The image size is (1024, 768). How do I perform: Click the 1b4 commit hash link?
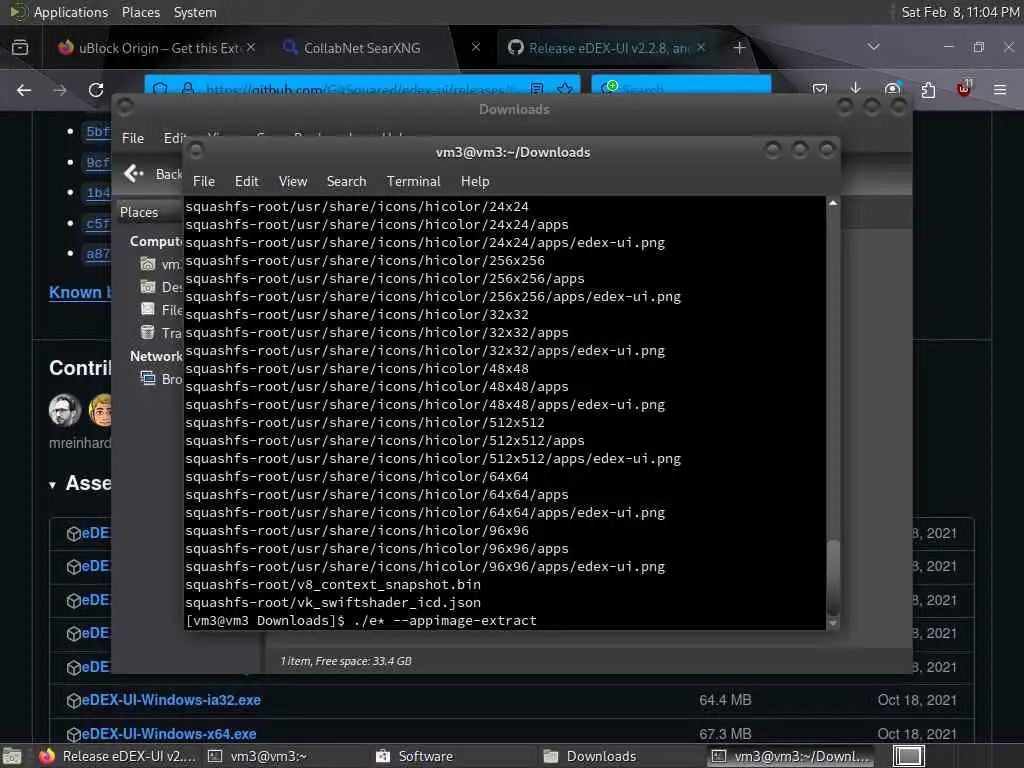[x=98, y=193]
